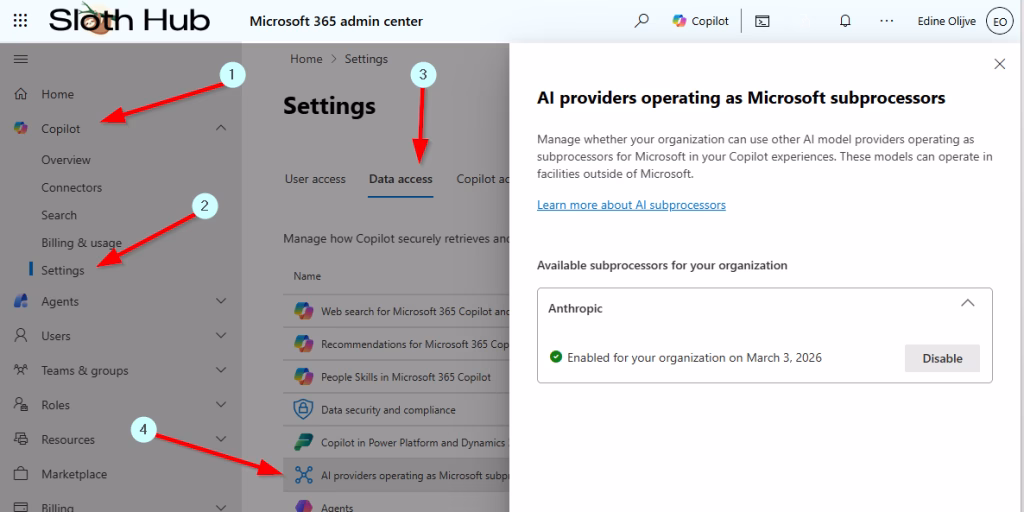Viewport: 1024px width, 512px height.
Task: Click Home in the breadcrumb
Action: pos(306,59)
